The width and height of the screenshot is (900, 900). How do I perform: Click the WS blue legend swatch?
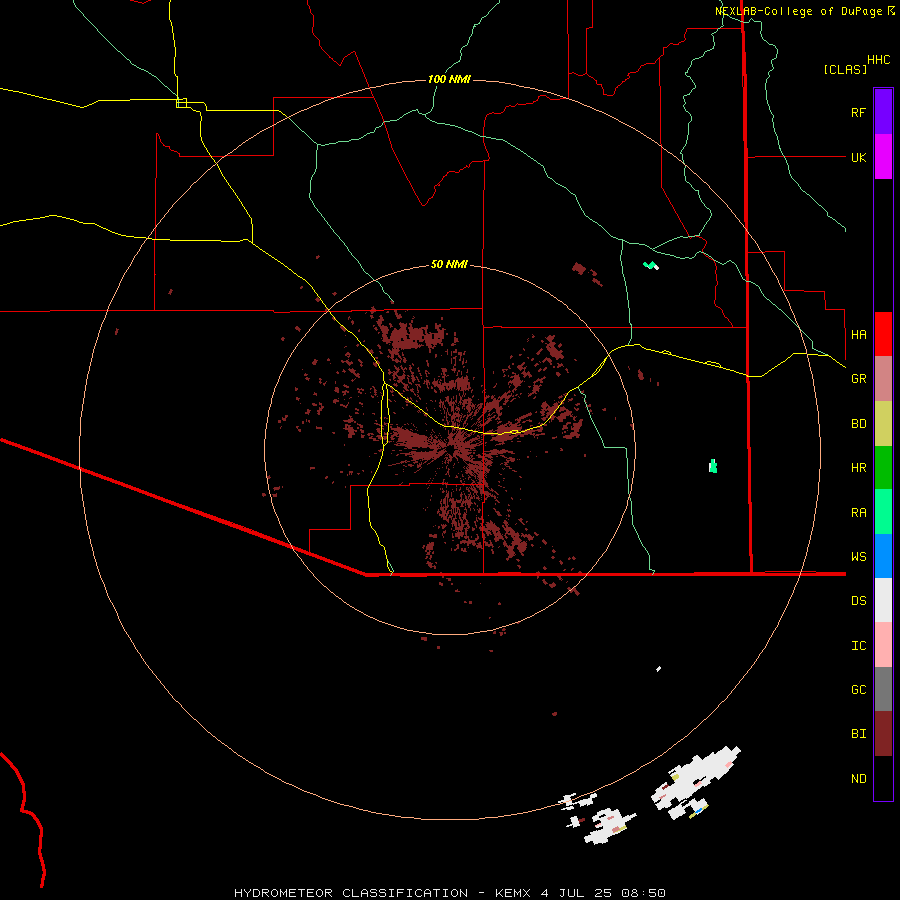point(883,556)
